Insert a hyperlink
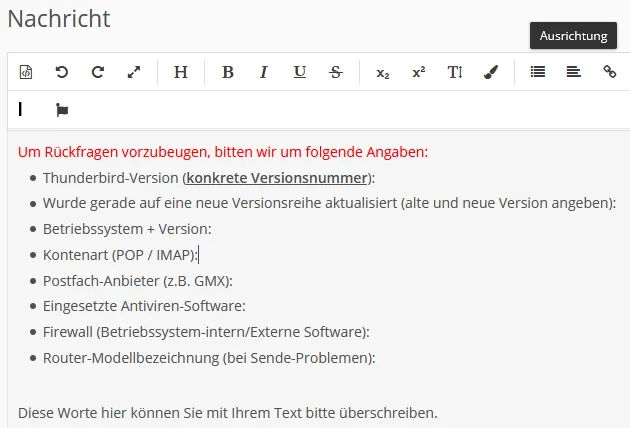This screenshot has height=428, width=630. 610,72
